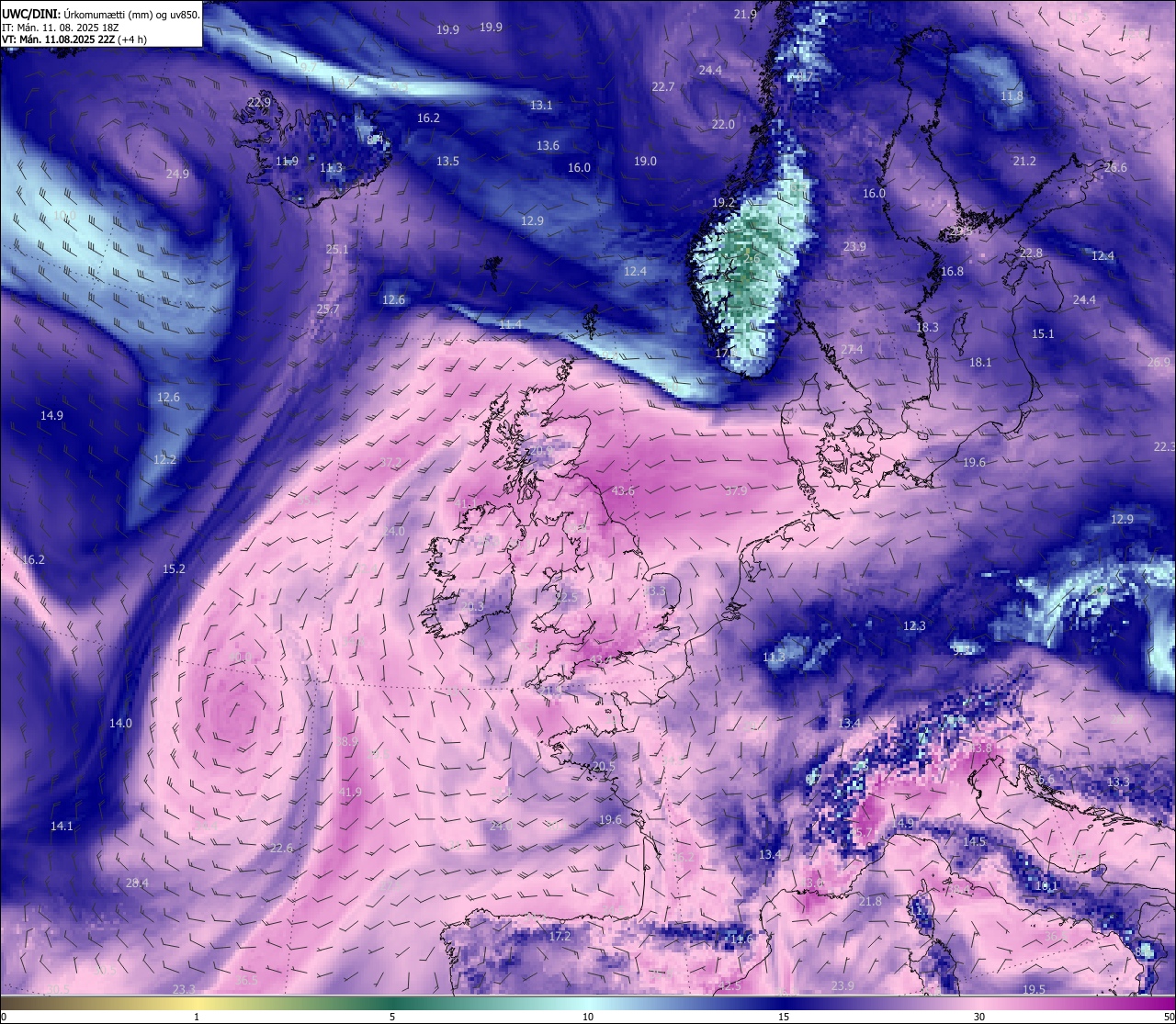Click the 41.9 value in the Atlantic
This screenshot has width=1176, height=1024.
(350, 792)
